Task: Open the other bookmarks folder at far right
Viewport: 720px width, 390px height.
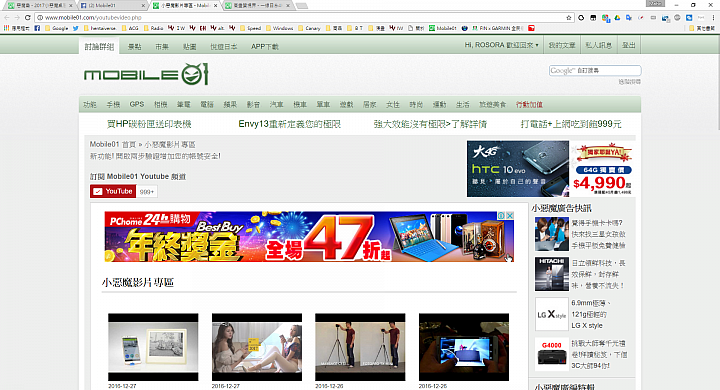Action: point(702,28)
